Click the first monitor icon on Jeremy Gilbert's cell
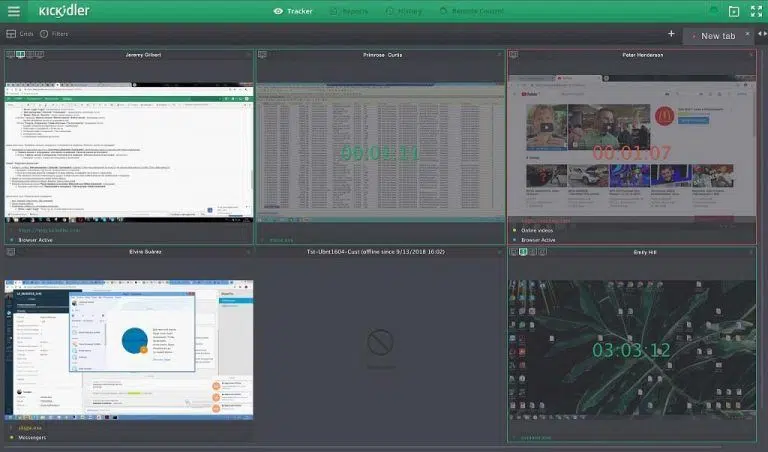The height and width of the screenshot is (452, 768). coord(11,55)
